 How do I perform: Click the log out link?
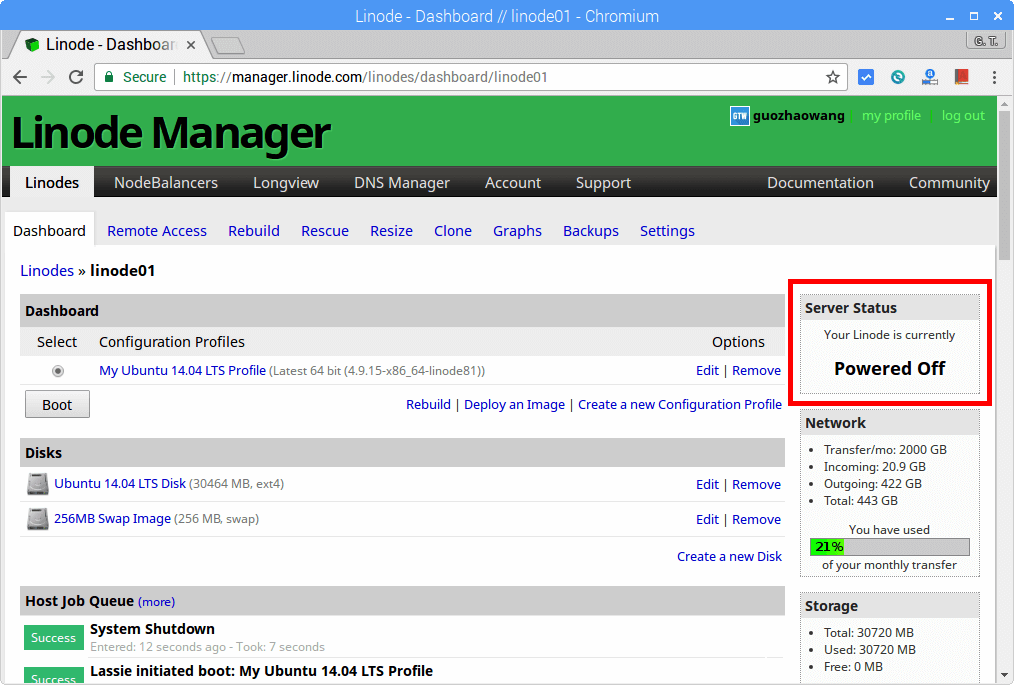pos(962,116)
